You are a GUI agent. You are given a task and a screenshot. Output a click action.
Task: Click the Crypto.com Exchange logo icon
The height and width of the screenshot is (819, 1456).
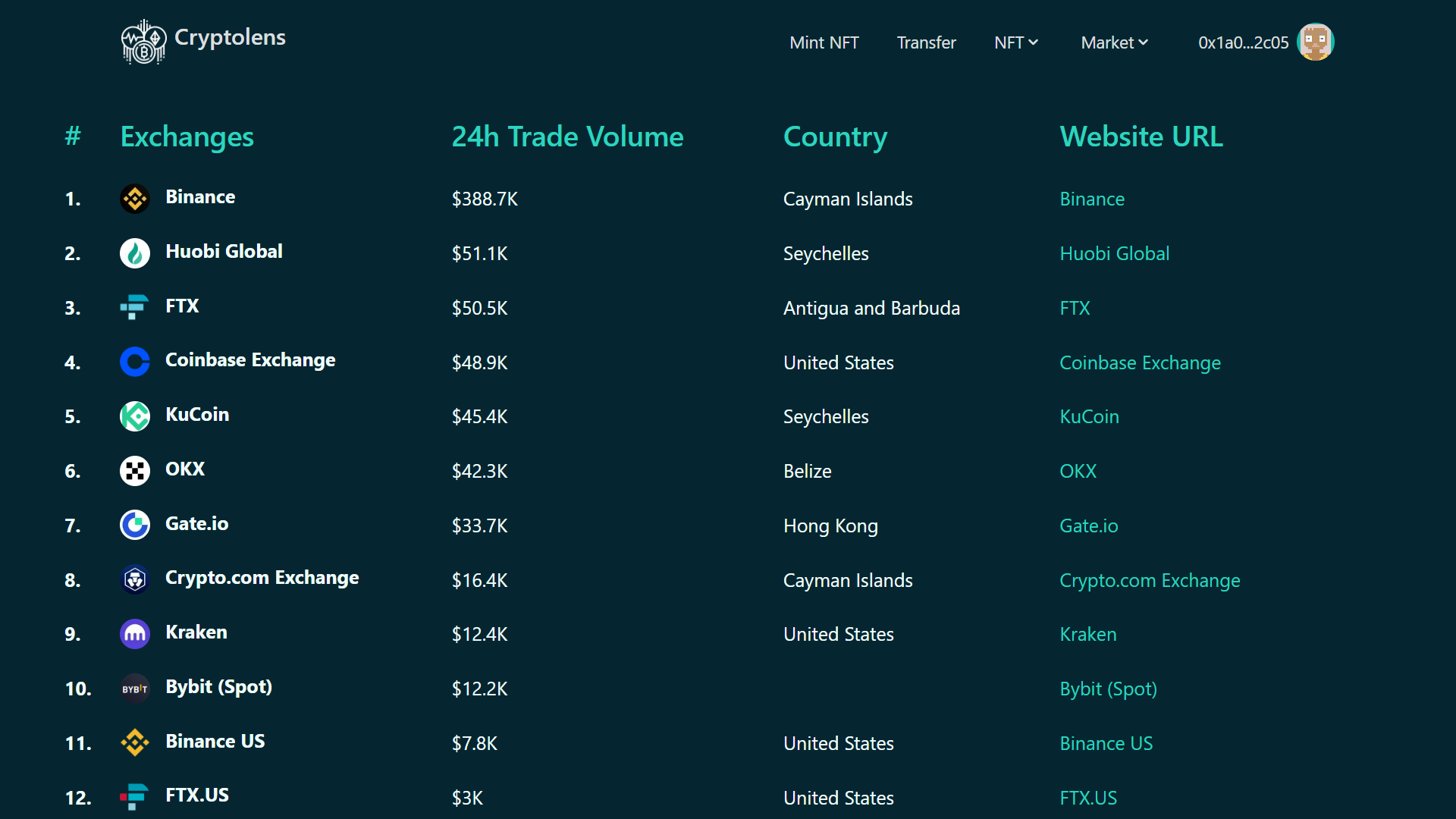click(x=135, y=580)
